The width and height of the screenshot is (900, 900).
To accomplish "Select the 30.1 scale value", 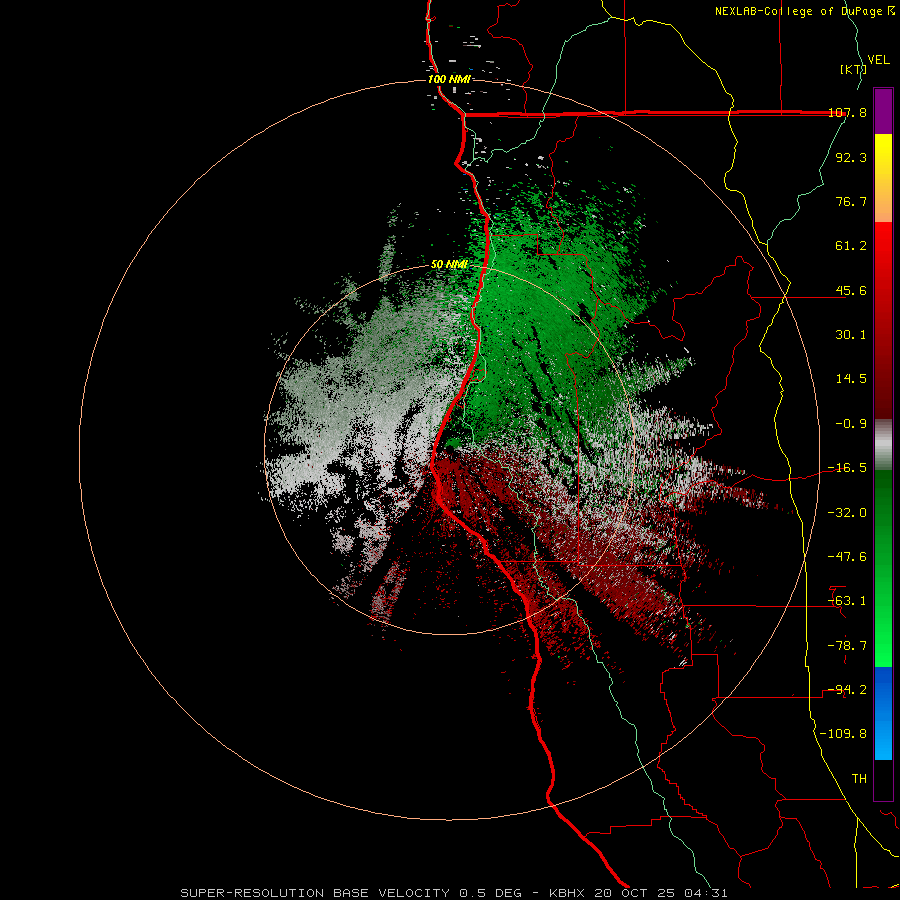I will coord(851,335).
